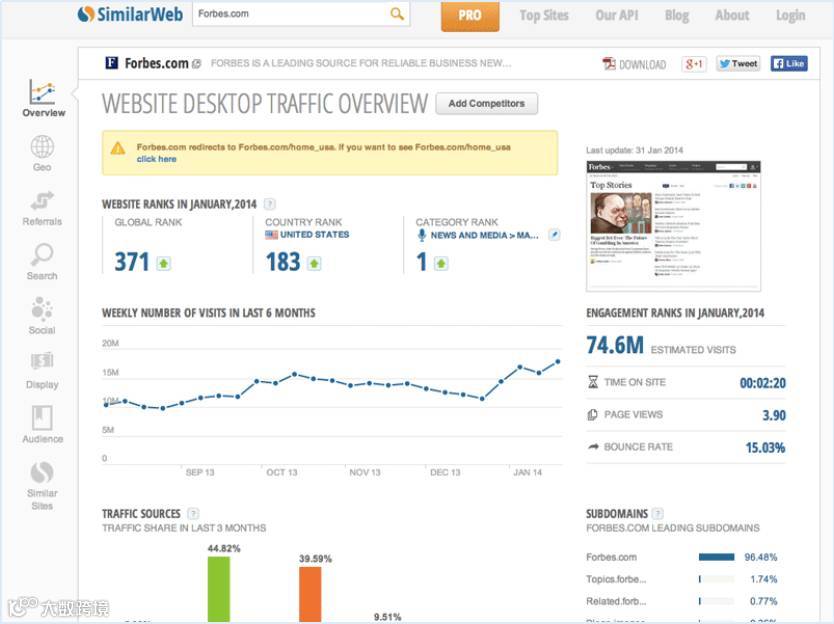Click the Tweet button

click(x=738, y=64)
